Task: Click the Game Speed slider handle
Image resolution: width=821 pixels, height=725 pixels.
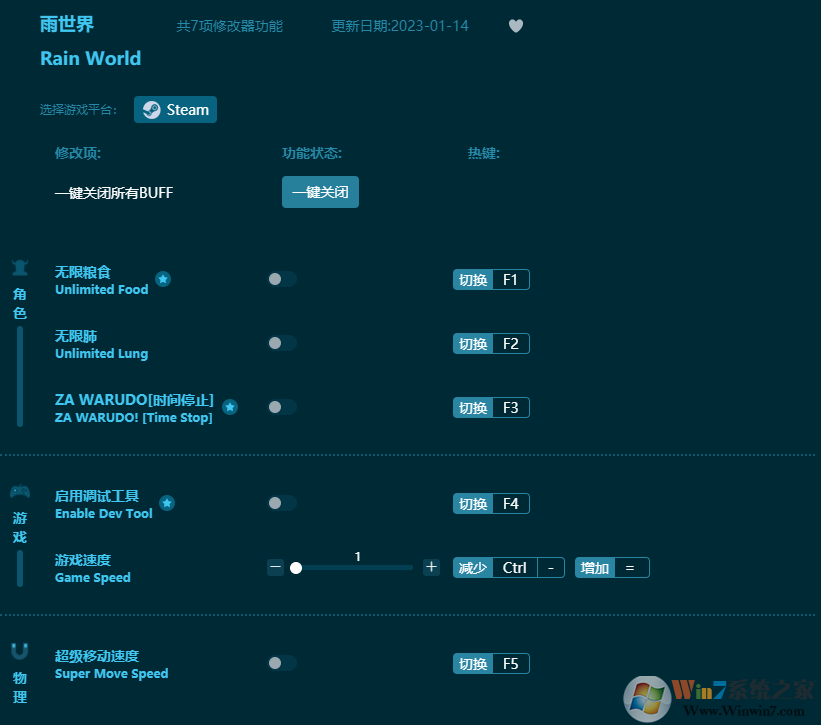Action: tap(296, 567)
